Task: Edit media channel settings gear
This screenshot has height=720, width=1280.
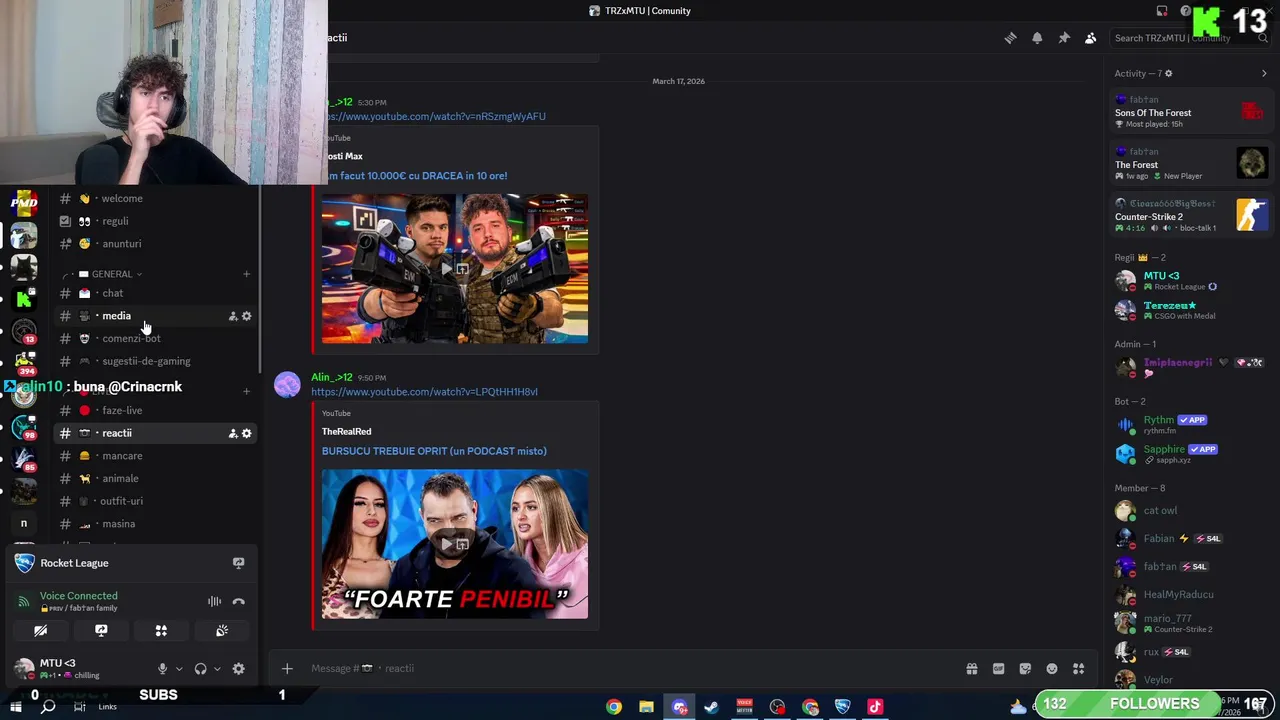Action: click(x=247, y=316)
